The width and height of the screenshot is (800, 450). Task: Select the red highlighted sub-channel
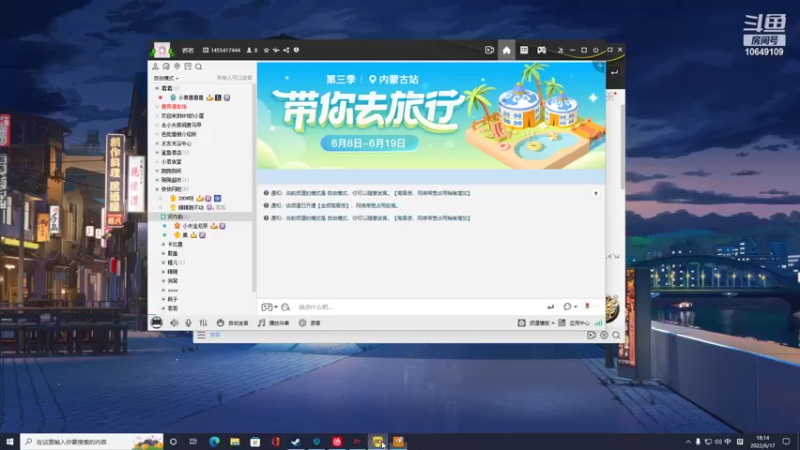(x=173, y=107)
